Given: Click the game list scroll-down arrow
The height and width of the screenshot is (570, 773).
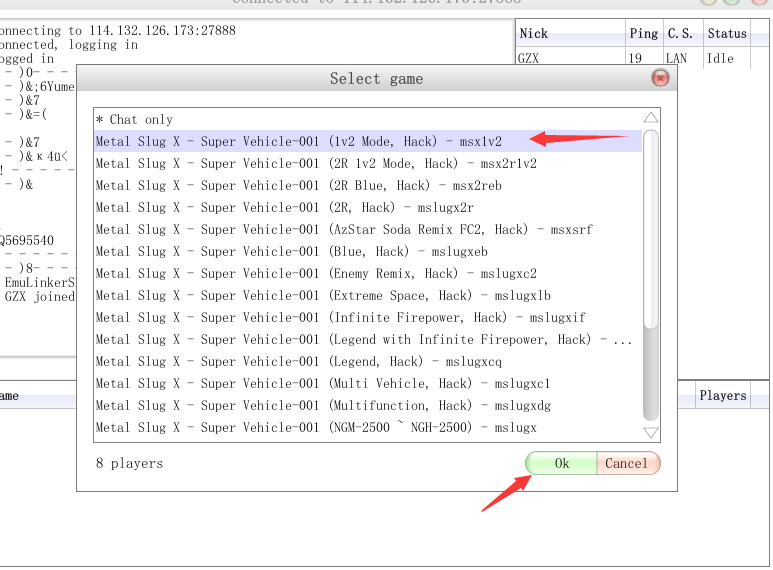Looking at the screenshot, I should (651, 432).
